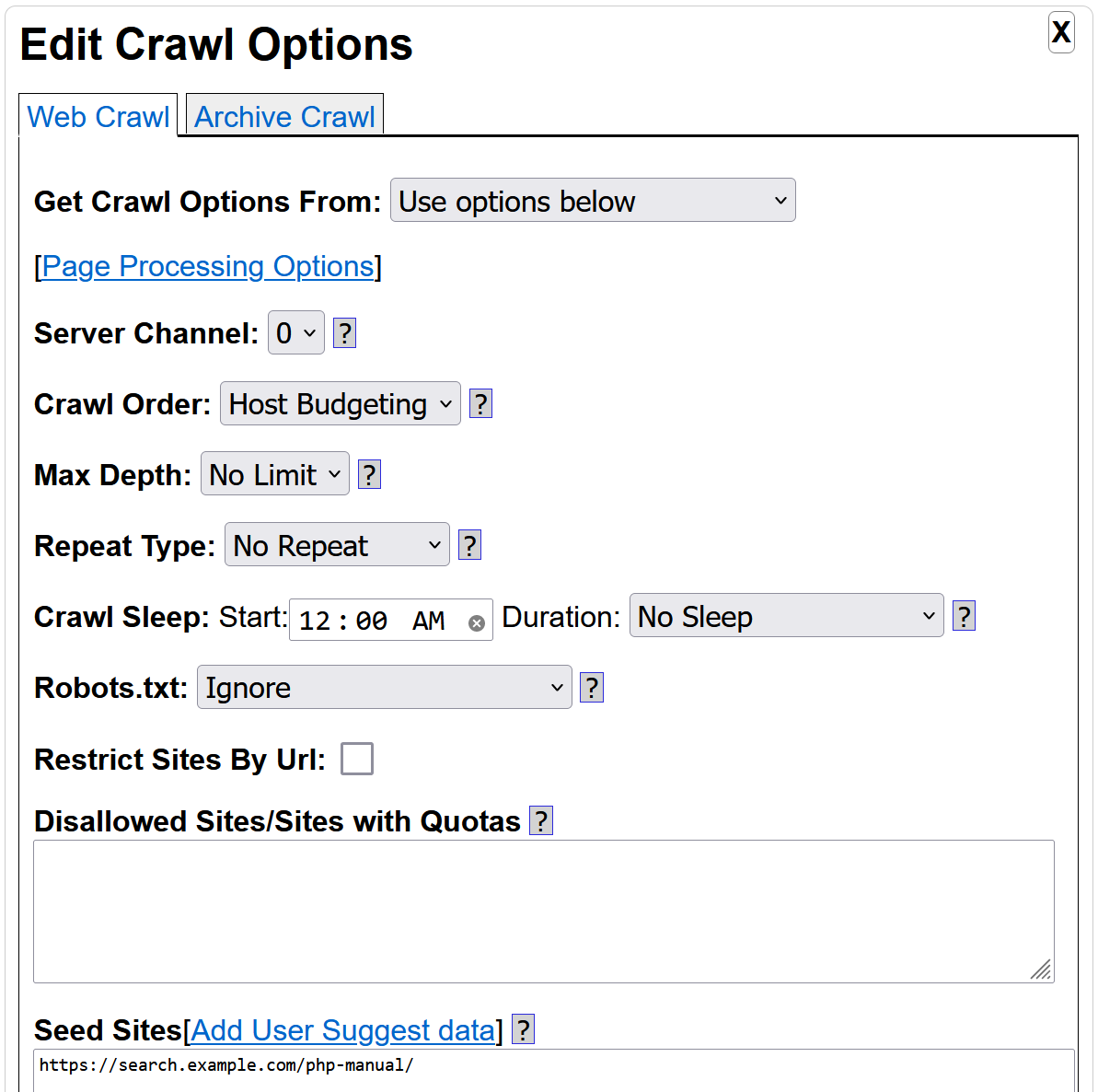The height and width of the screenshot is (1092, 1098).
Task: Open the Page Processing Options link
Action: point(208,266)
